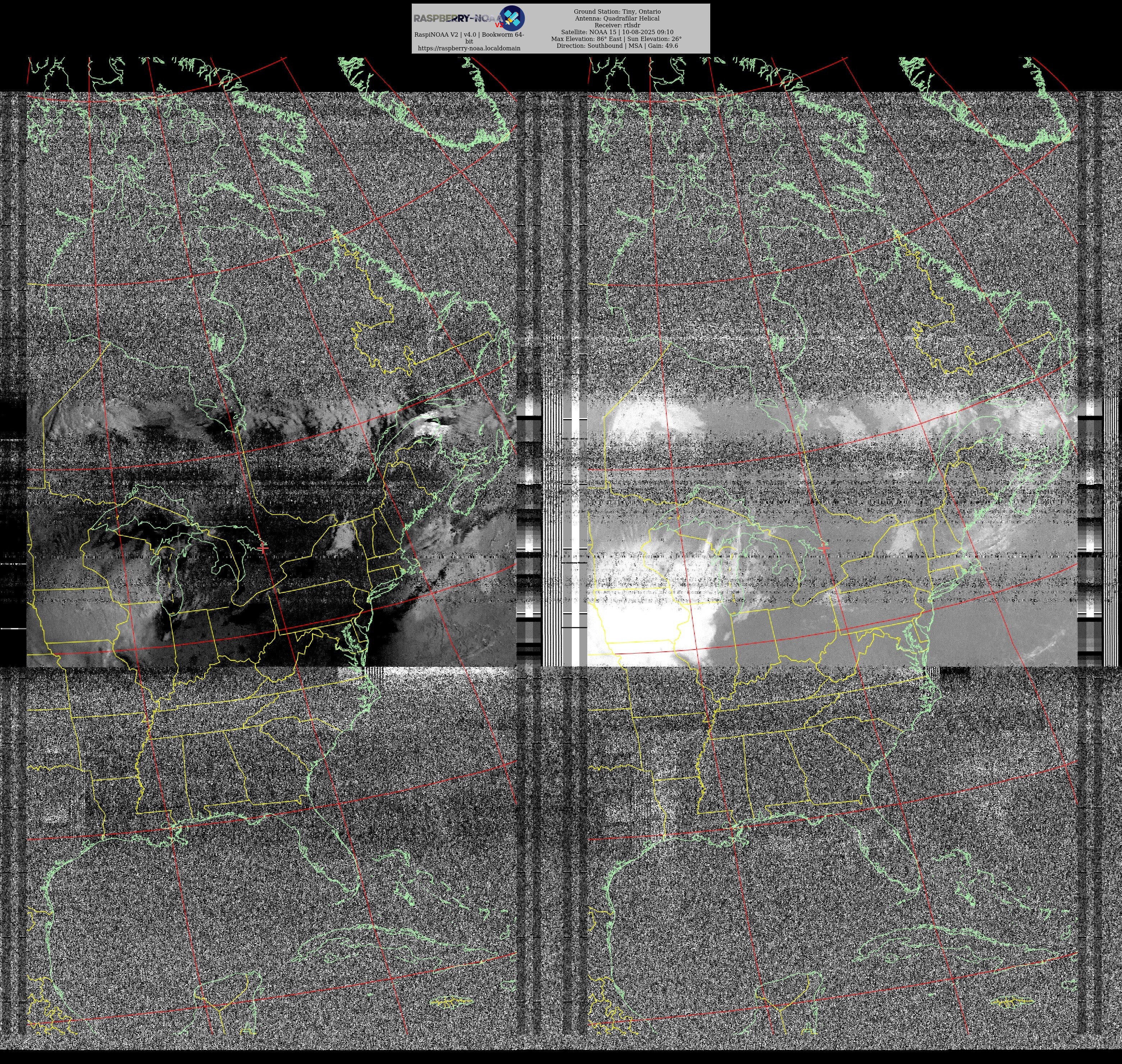Screen dimensions: 1122x1064
Task: Click the Receiver: rtlsdr text
Action: [x=617, y=25]
